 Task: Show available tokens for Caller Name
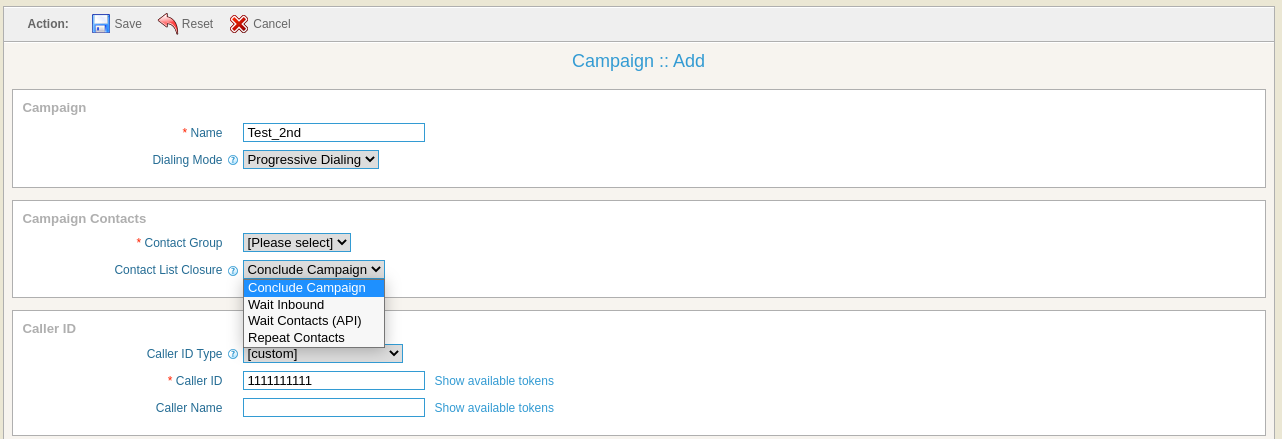click(x=494, y=408)
